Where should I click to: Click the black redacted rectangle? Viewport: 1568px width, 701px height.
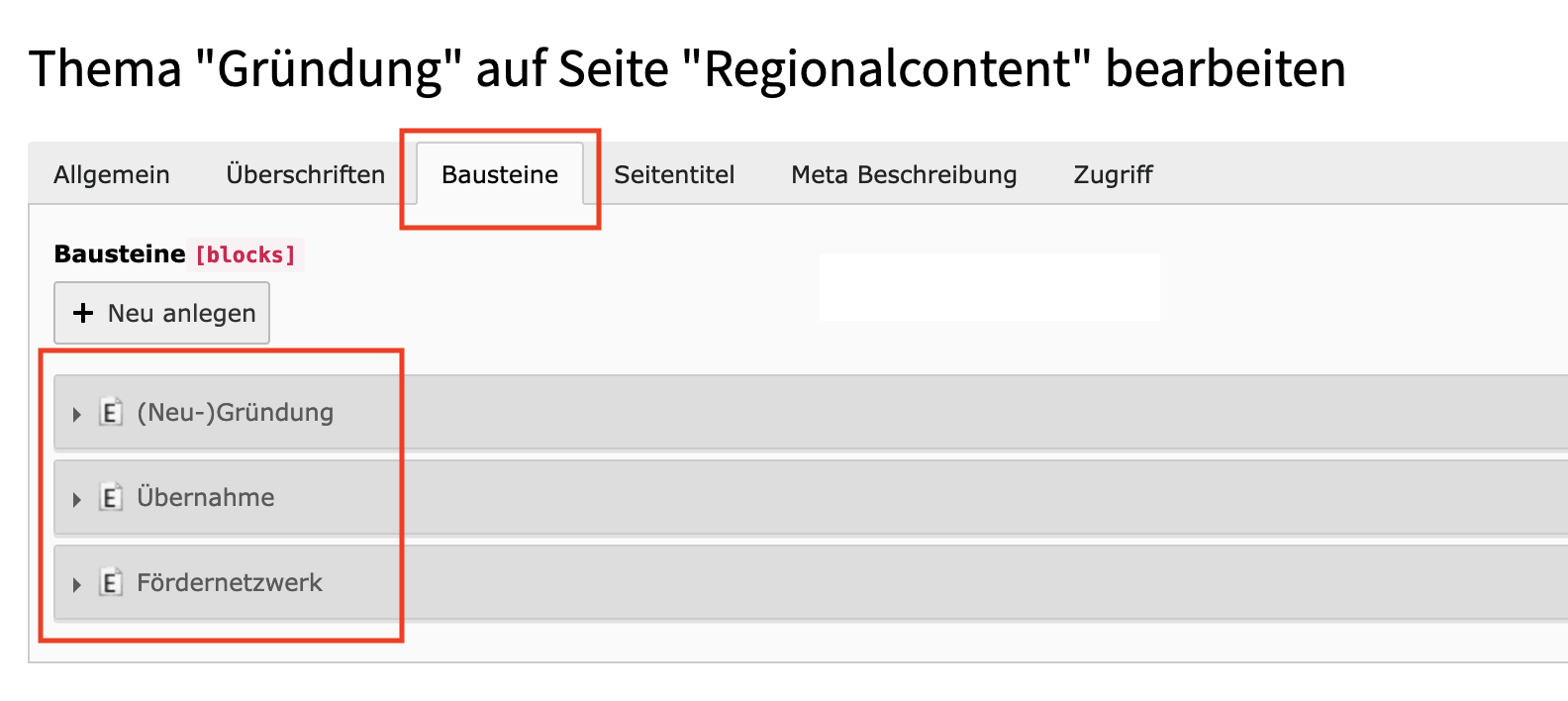(x=989, y=287)
